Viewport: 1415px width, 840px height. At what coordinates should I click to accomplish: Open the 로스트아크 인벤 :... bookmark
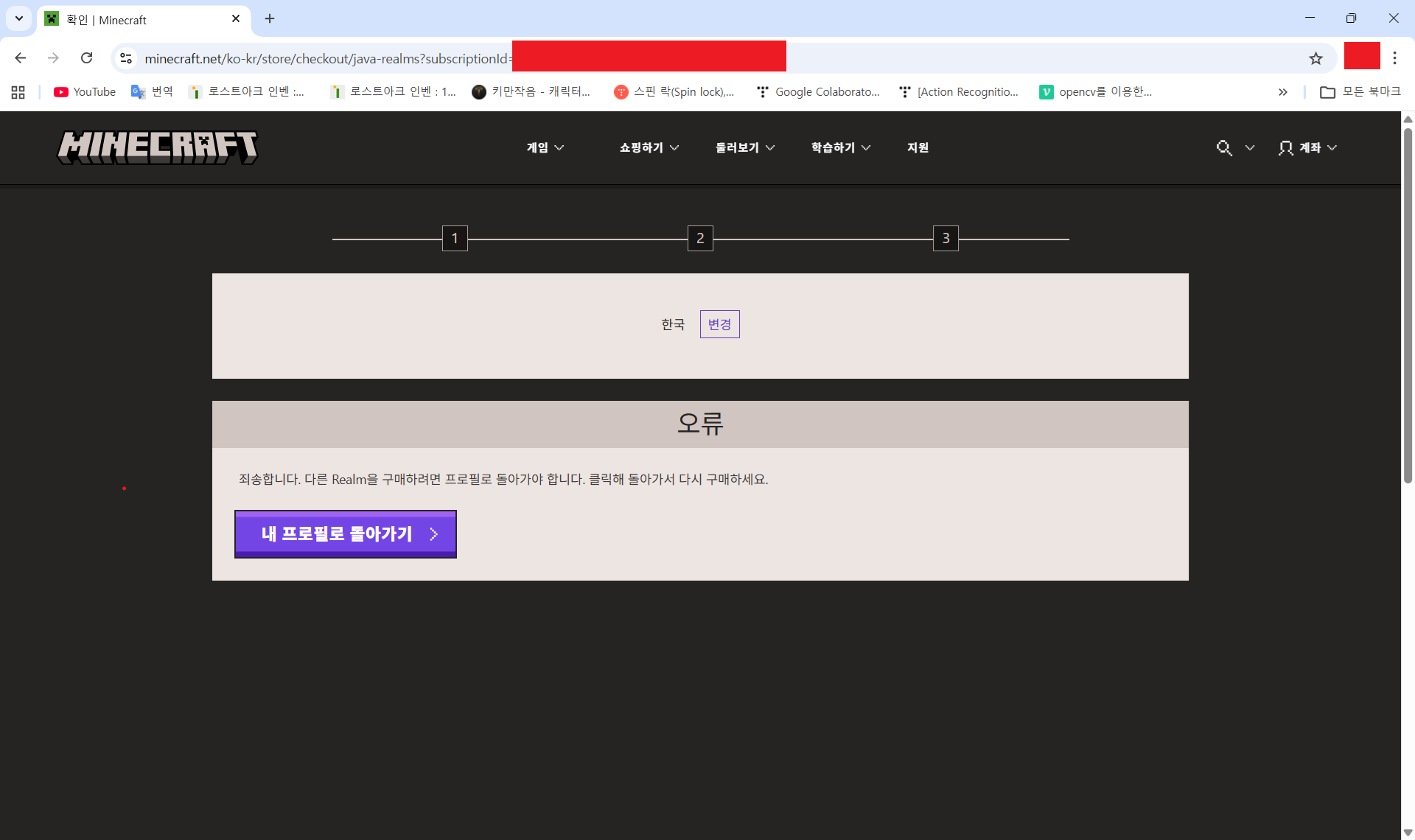(x=247, y=92)
